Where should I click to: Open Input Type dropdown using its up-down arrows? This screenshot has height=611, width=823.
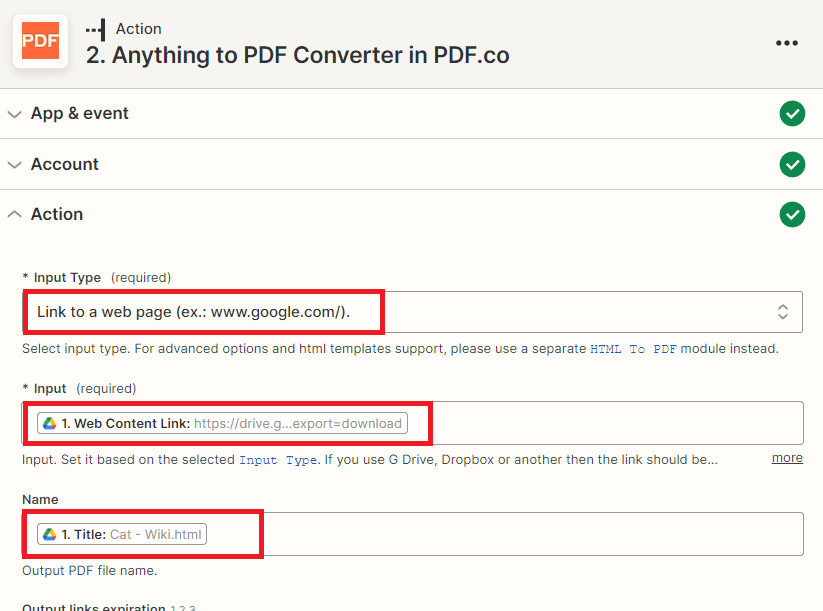[782, 312]
